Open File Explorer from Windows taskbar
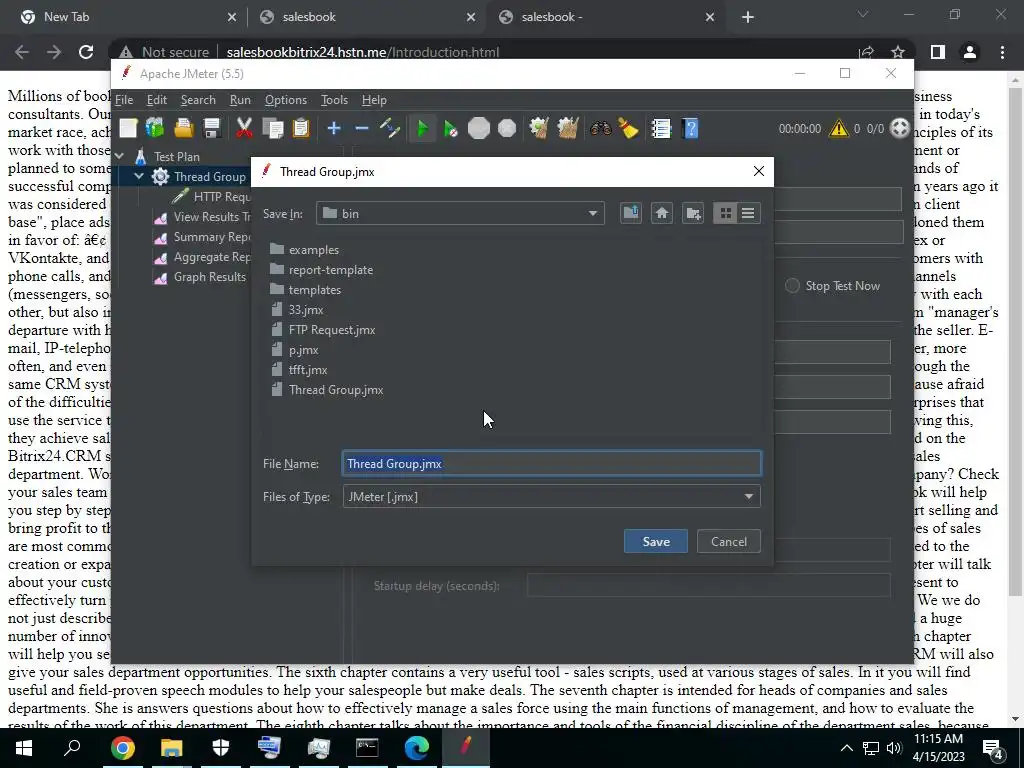Screen dimensions: 1024x768 point(171,748)
